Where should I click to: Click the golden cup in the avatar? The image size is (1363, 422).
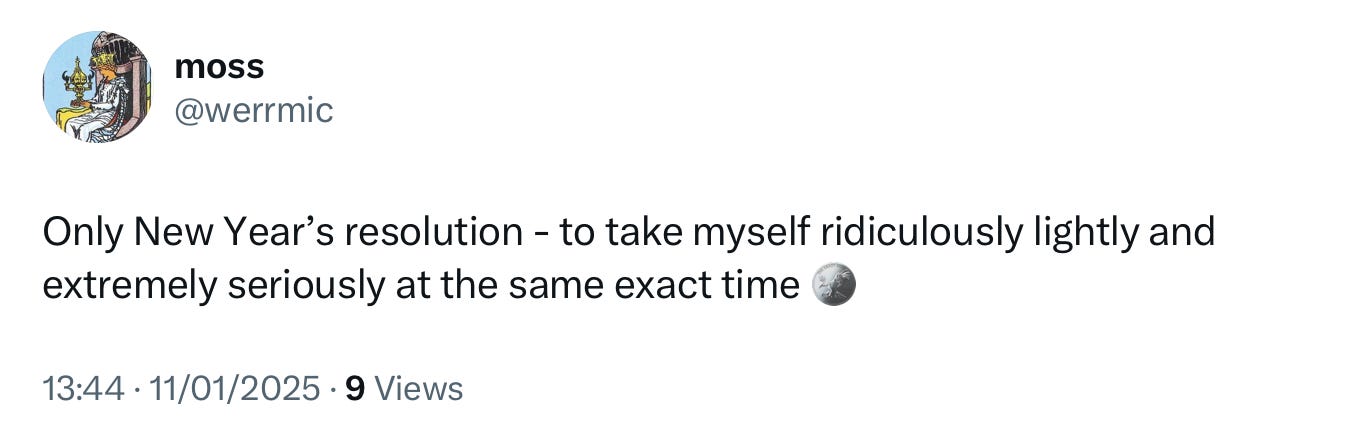coord(75,80)
